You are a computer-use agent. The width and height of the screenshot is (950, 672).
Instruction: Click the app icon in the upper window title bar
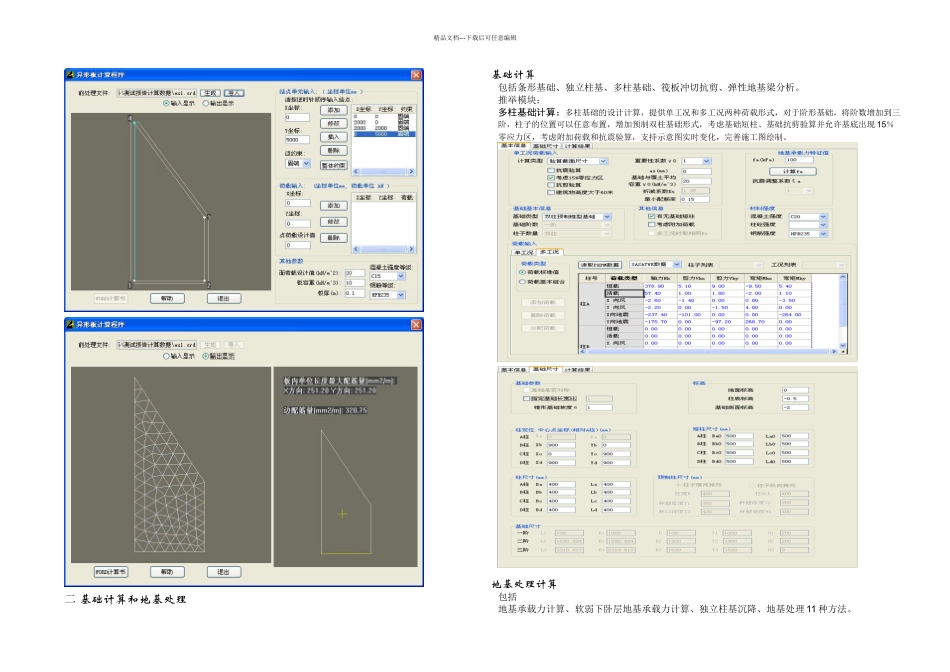pyautogui.click(x=71, y=75)
